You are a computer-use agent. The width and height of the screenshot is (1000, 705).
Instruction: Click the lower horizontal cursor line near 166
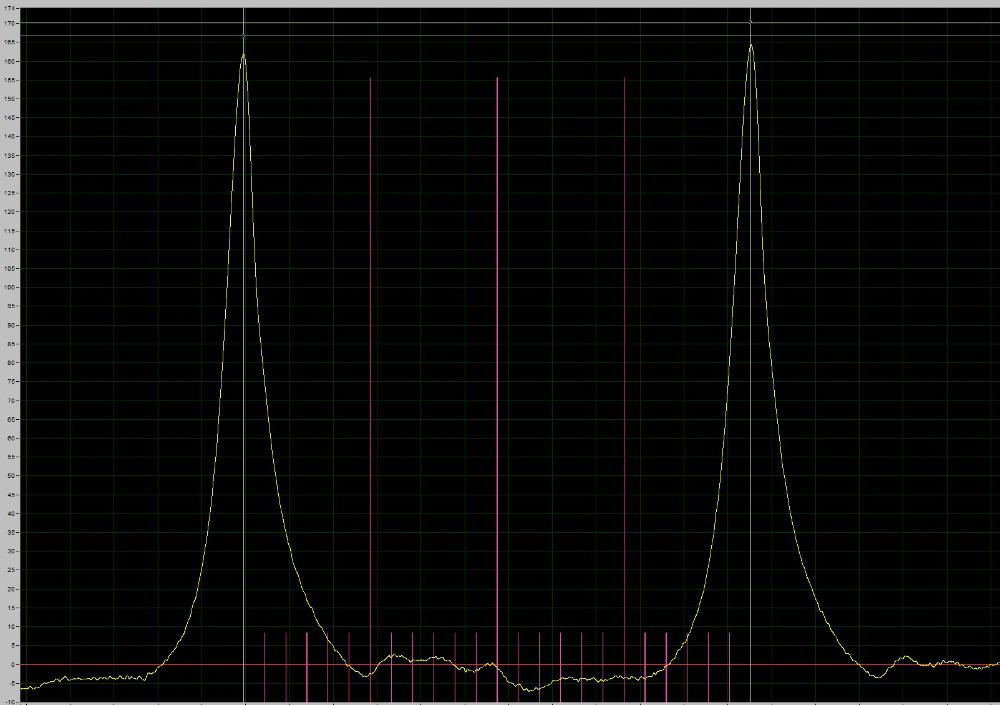click(500, 37)
